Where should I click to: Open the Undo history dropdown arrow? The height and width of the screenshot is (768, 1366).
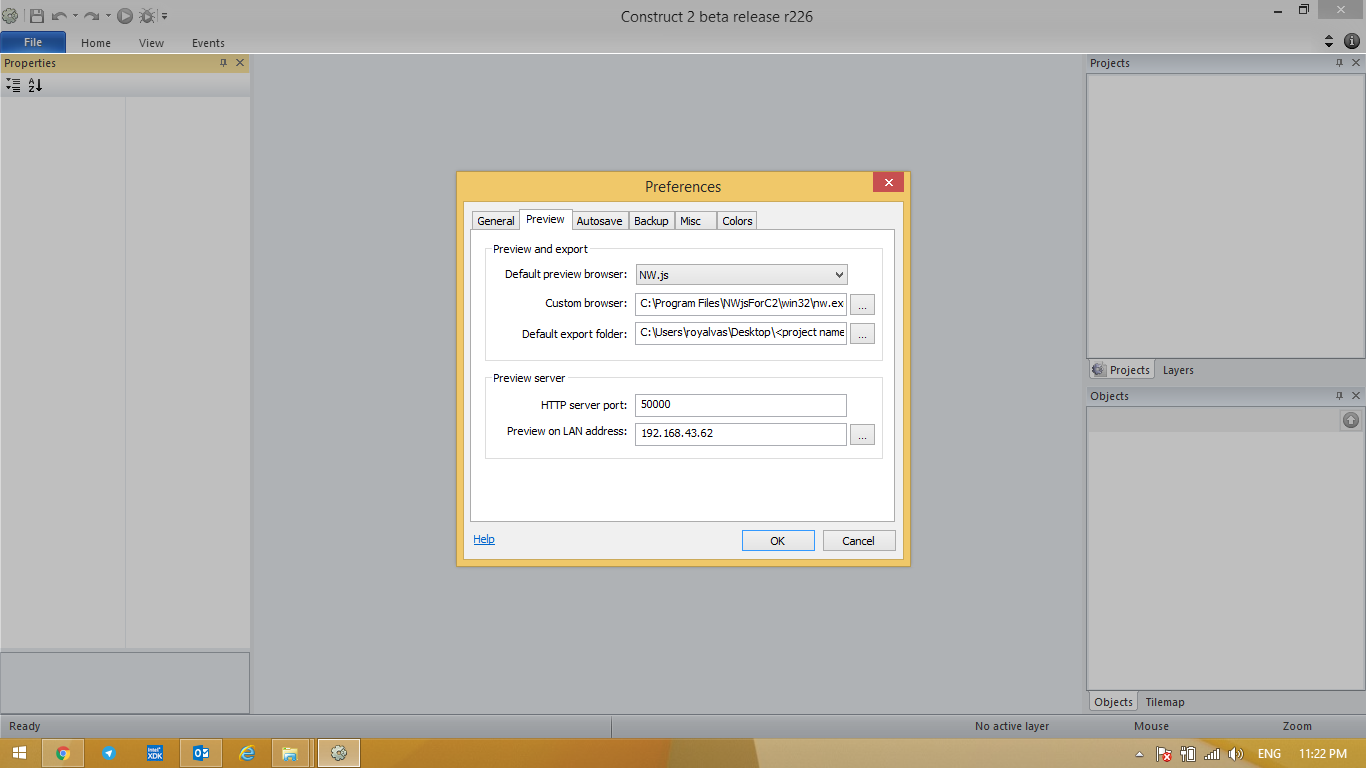coord(75,16)
